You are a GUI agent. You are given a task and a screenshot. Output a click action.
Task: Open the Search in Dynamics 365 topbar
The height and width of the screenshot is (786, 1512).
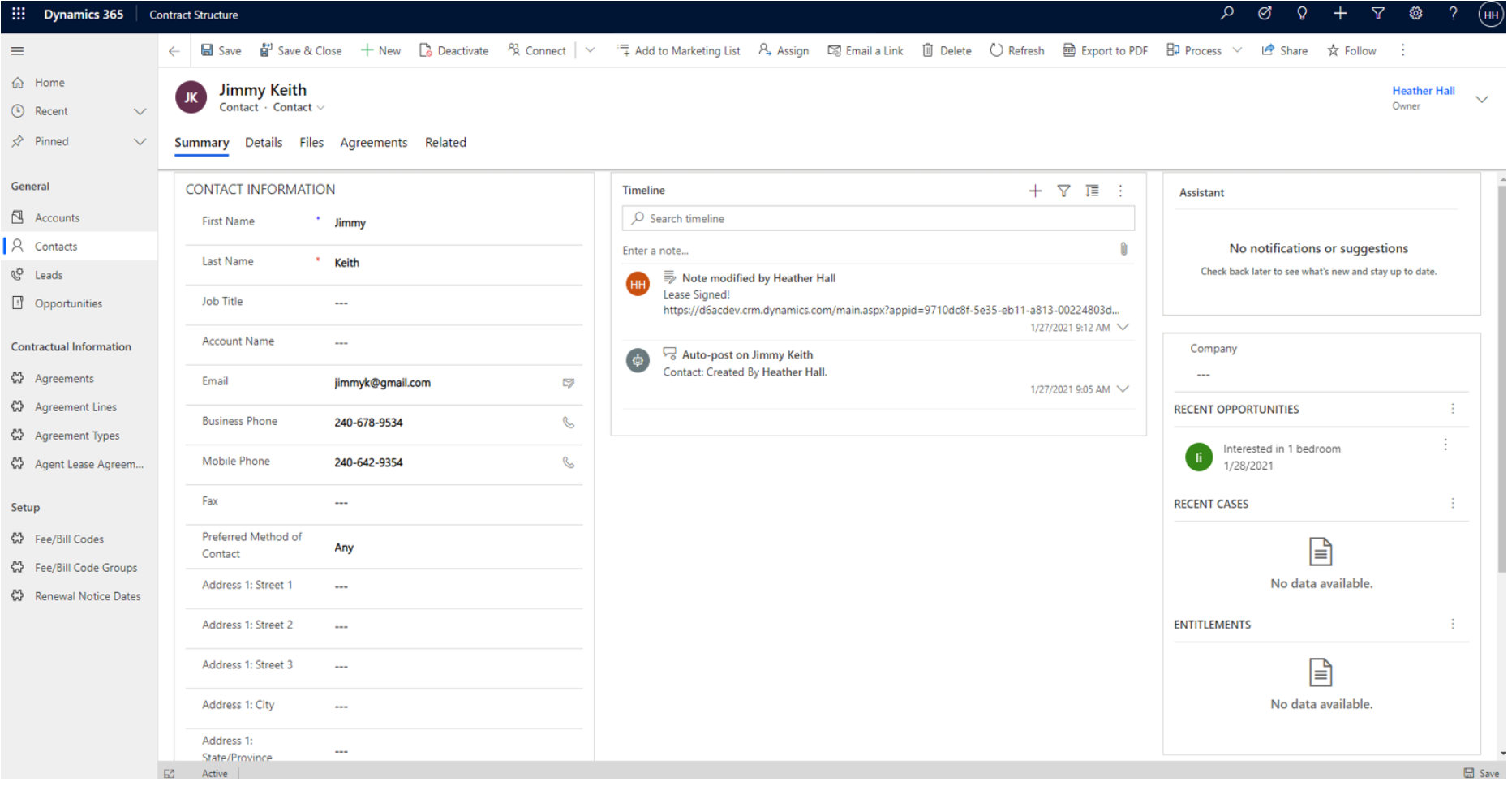pos(1227,14)
